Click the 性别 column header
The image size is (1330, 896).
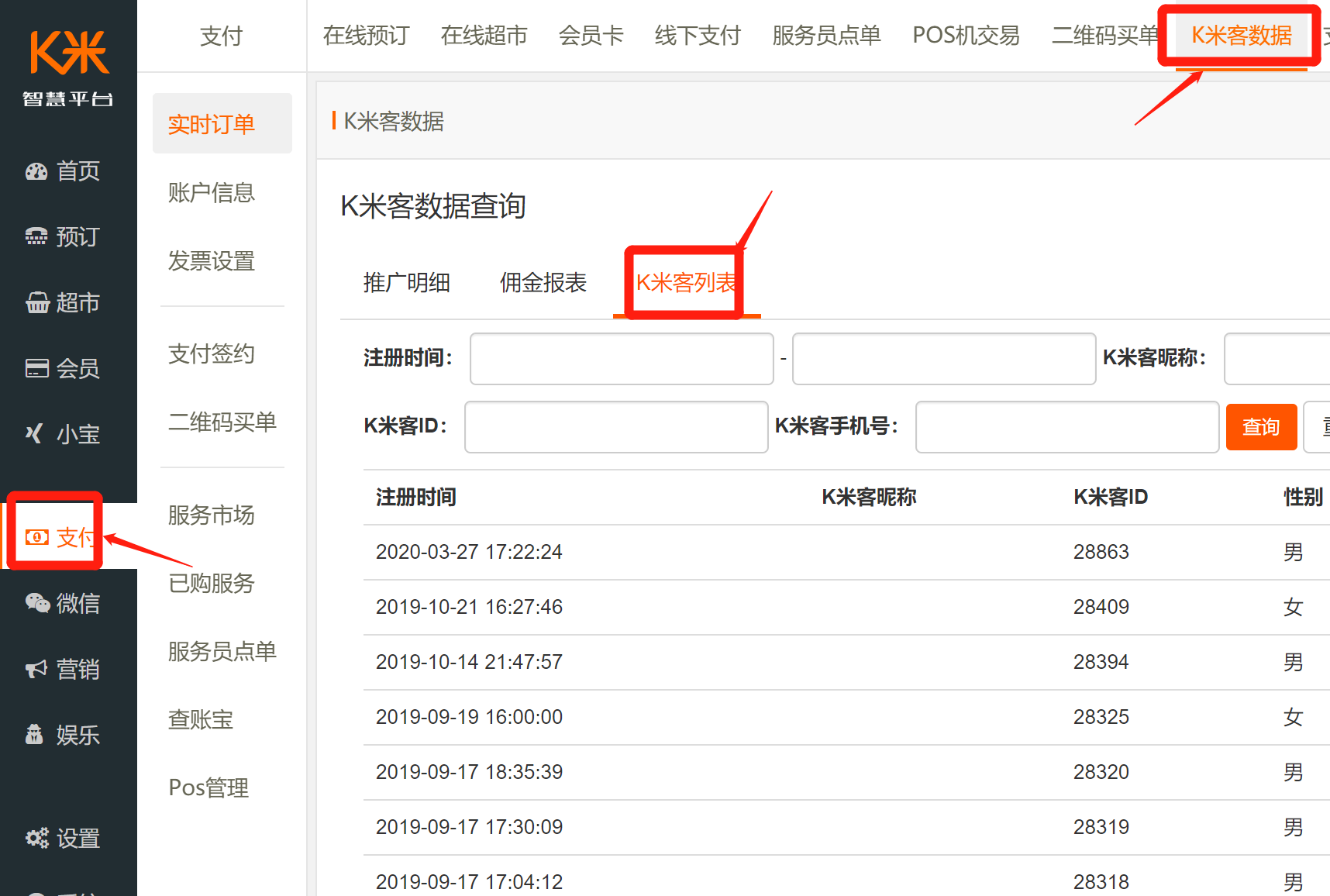(x=1304, y=497)
